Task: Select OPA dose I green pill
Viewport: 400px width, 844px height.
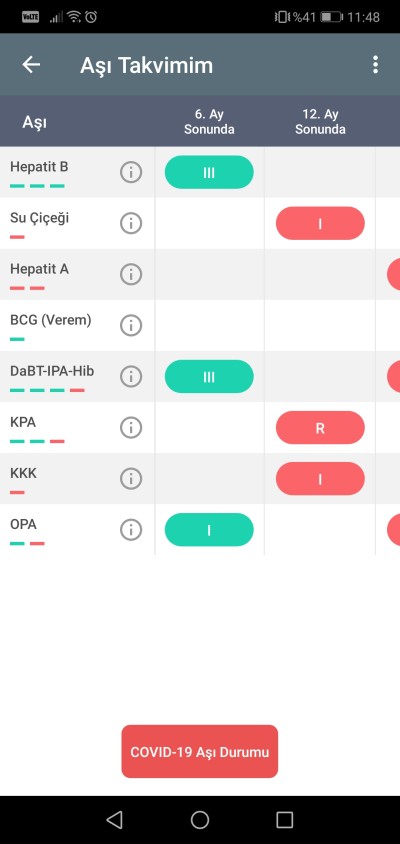Action: click(209, 530)
